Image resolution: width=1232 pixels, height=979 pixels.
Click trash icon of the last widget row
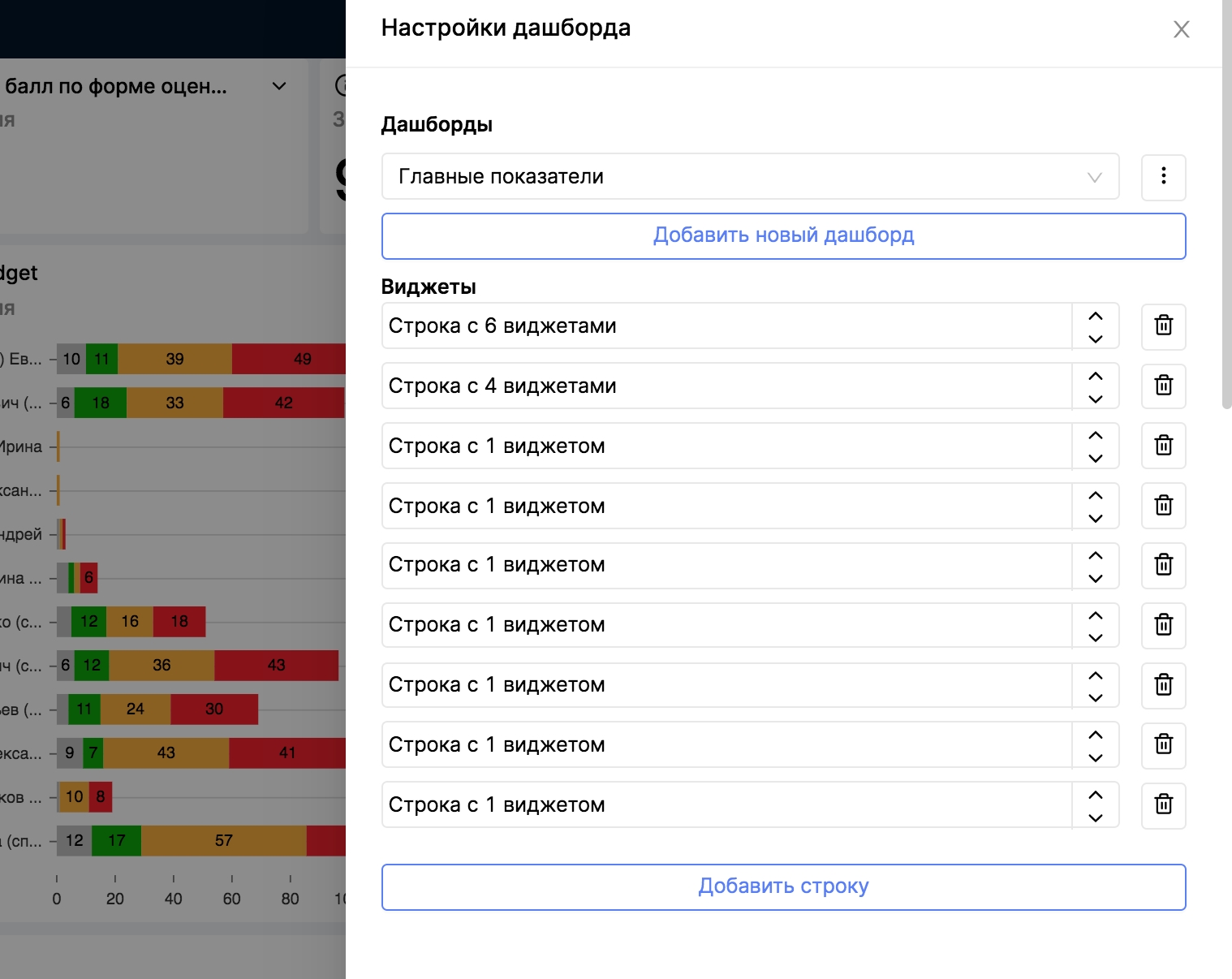click(x=1163, y=804)
